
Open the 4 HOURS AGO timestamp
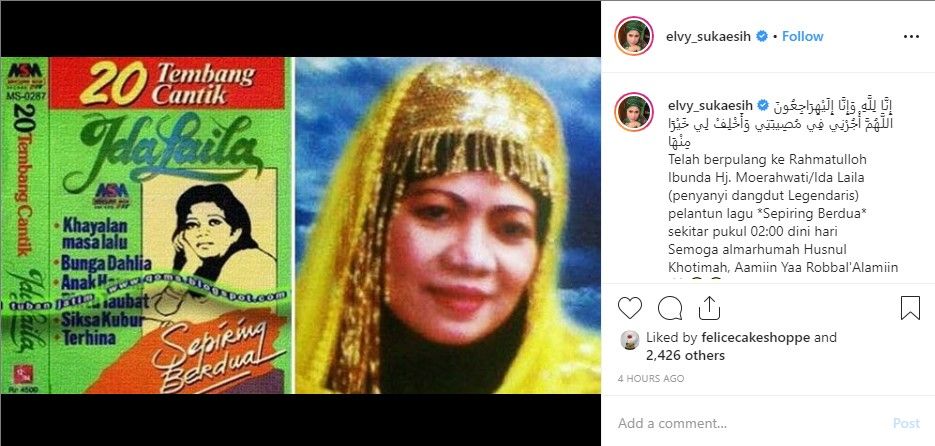click(651, 379)
